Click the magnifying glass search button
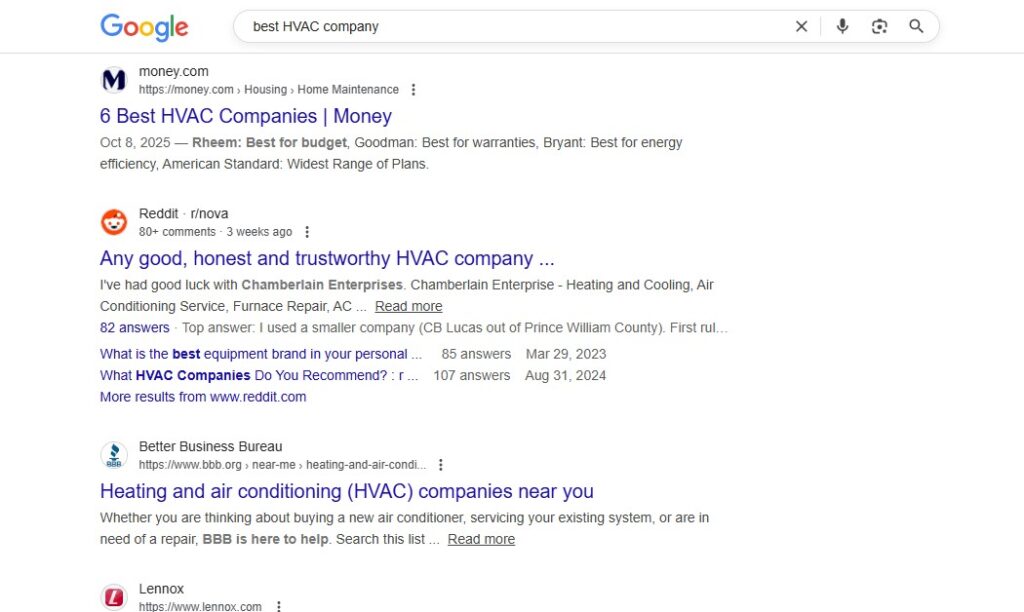Image resolution: width=1024 pixels, height=612 pixels. pyautogui.click(x=916, y=26)
